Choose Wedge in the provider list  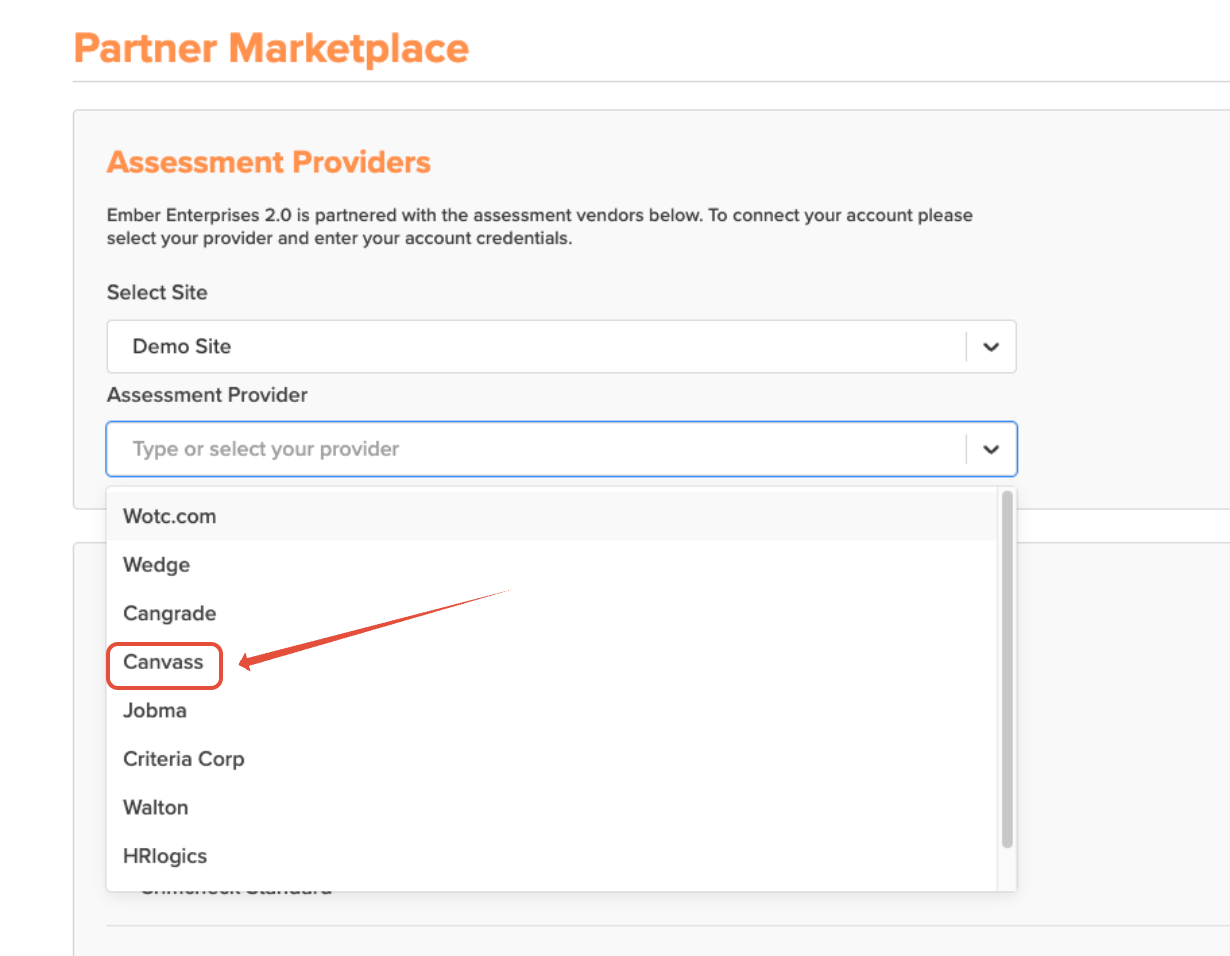point(551,565)
